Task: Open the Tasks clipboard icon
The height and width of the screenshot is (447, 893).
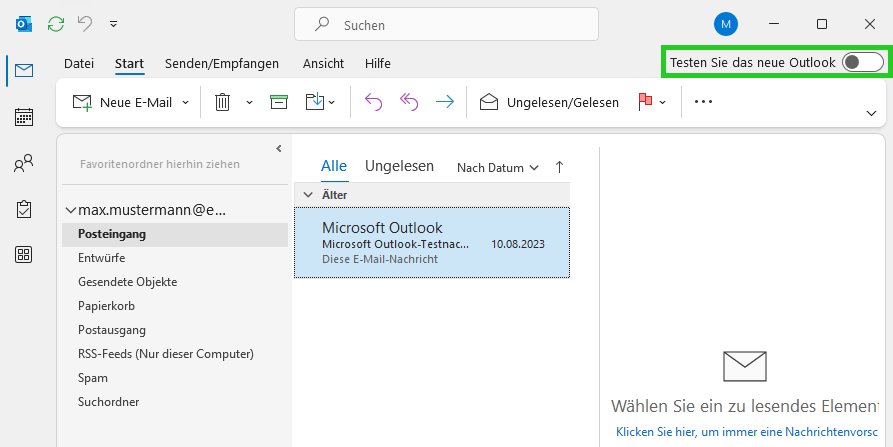Action: (x=23, y=209)
